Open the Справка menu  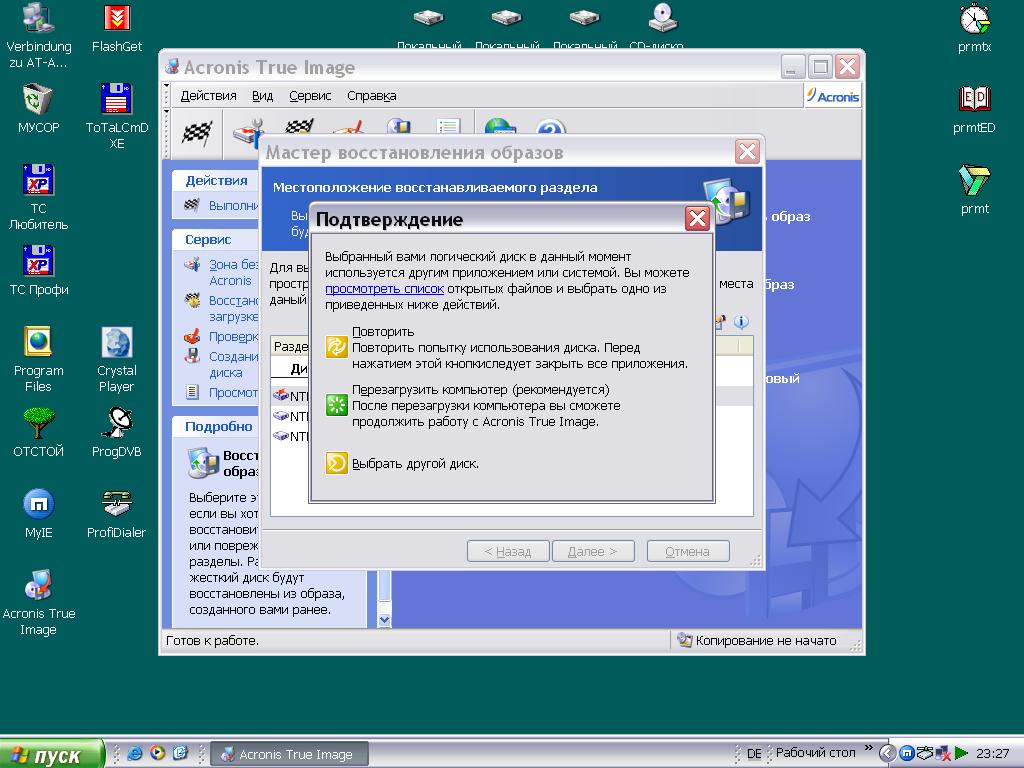tap(372, 95)
